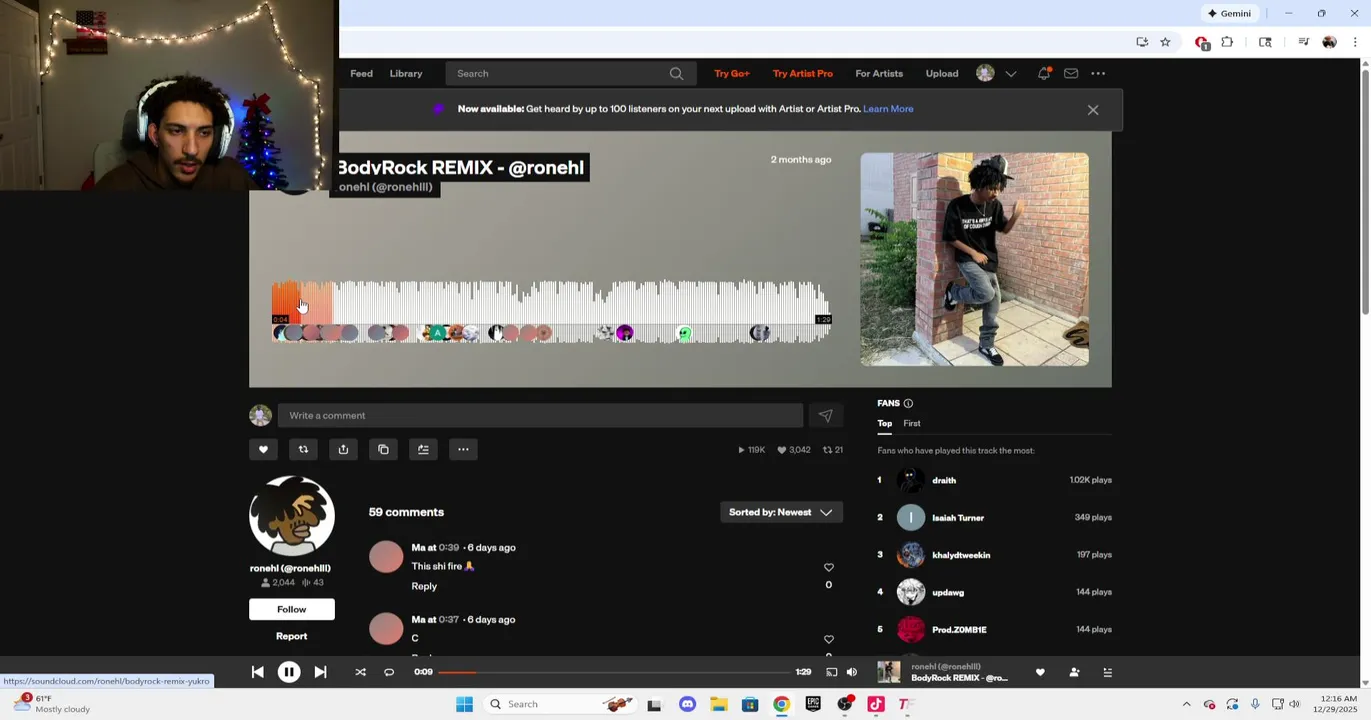Screen dimensions: 1371x720
Task: Expand the profile menu chevron in header
Action: click(x=1011, y=73)
